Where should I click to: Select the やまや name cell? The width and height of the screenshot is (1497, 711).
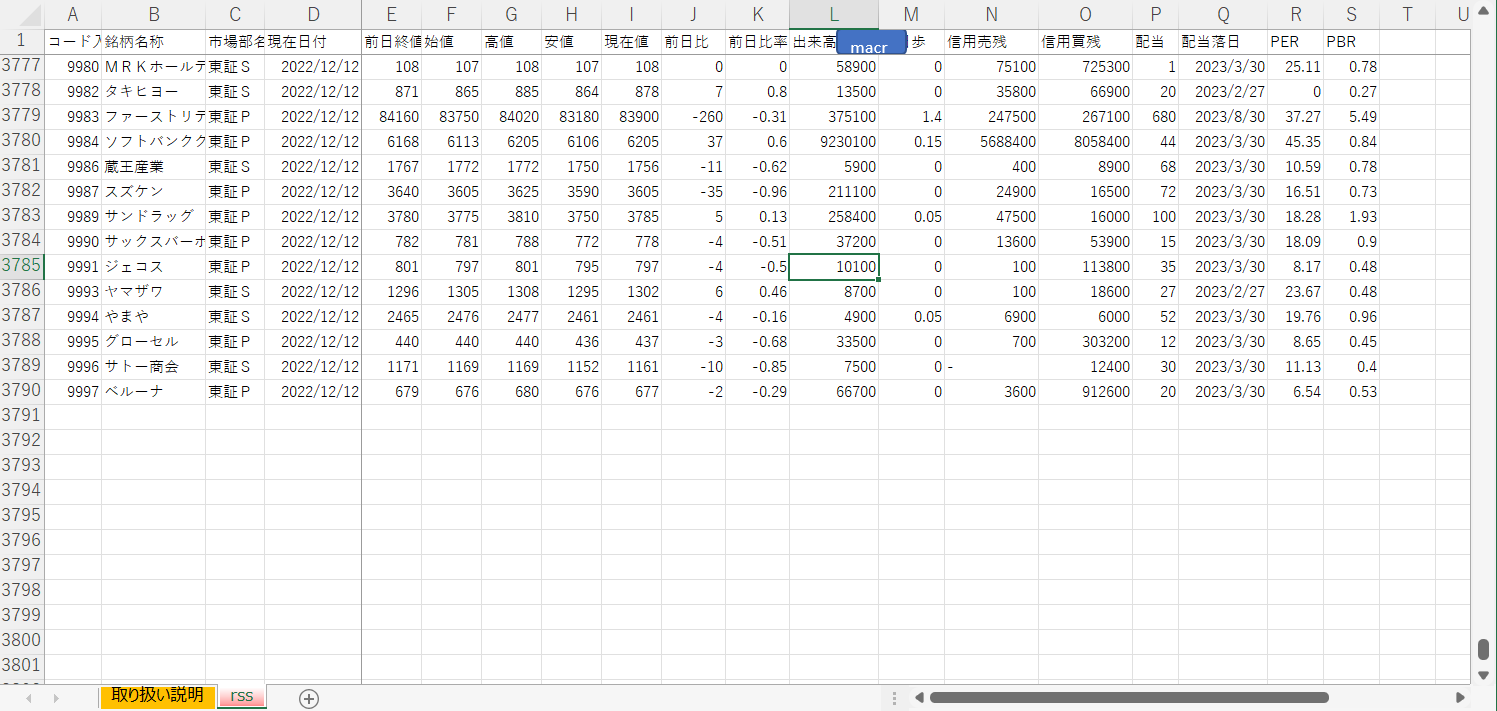click(x=153, y=317)
